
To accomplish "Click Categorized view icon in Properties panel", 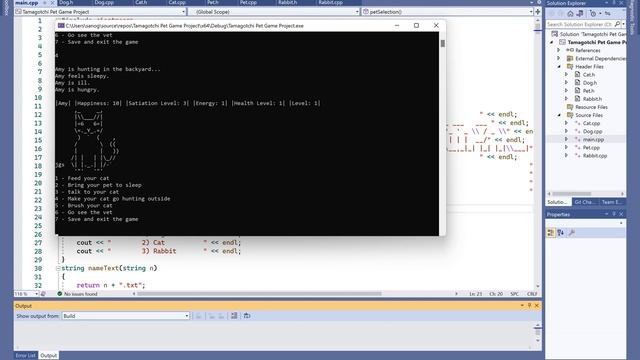I will click(551, 233).
